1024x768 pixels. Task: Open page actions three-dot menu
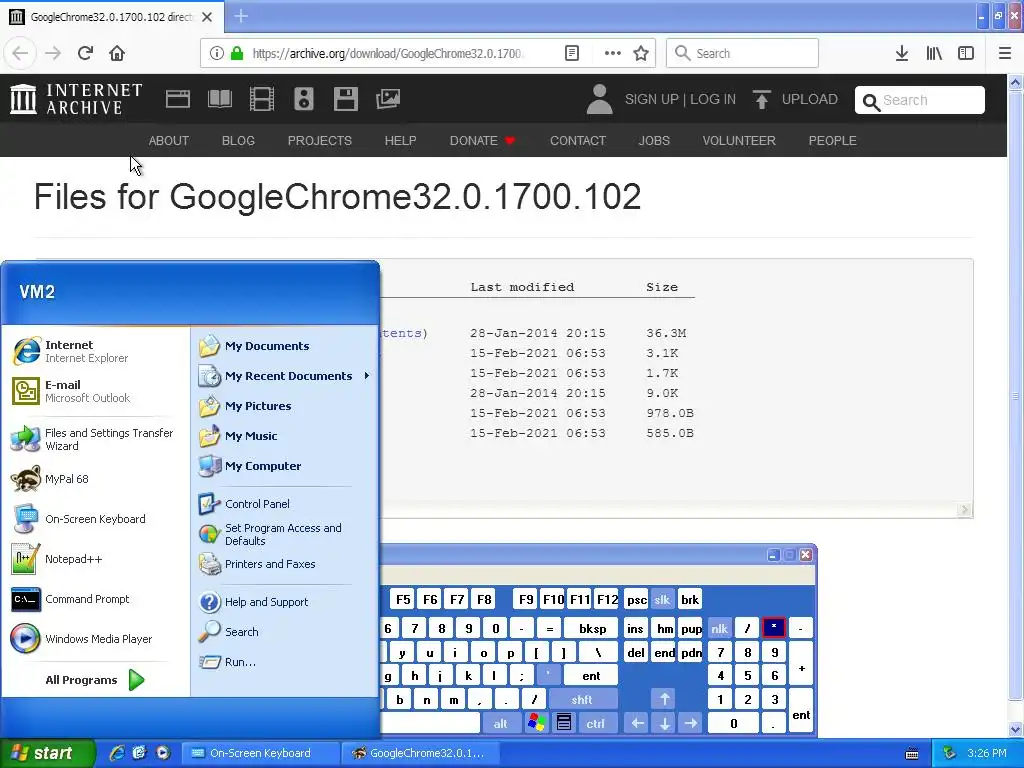[x=612, y=53]
